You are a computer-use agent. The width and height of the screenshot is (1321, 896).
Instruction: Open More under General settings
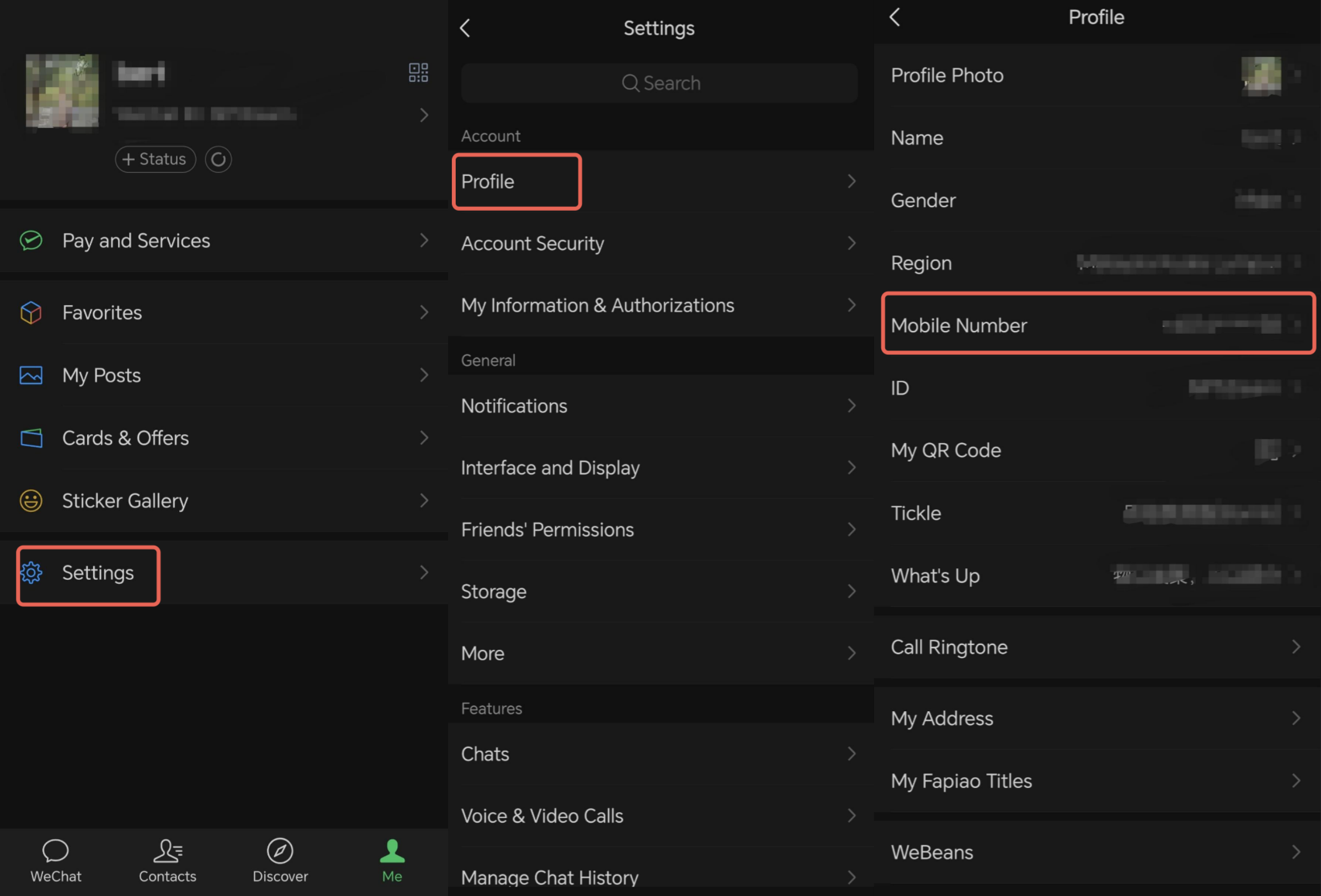660,653
